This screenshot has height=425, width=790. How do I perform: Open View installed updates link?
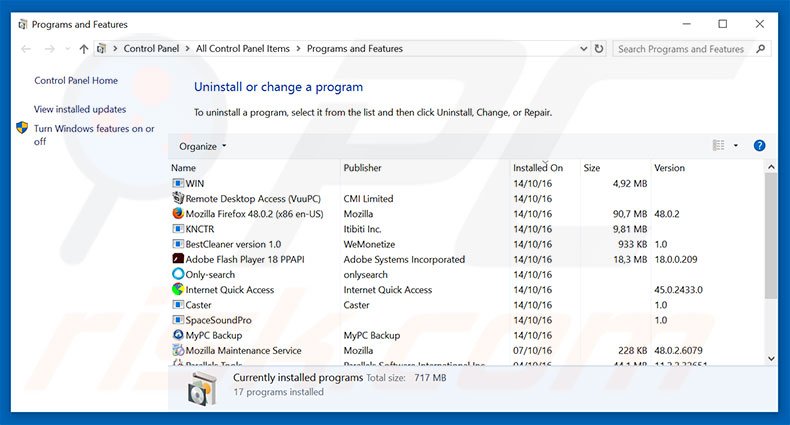tap(80, 109)
